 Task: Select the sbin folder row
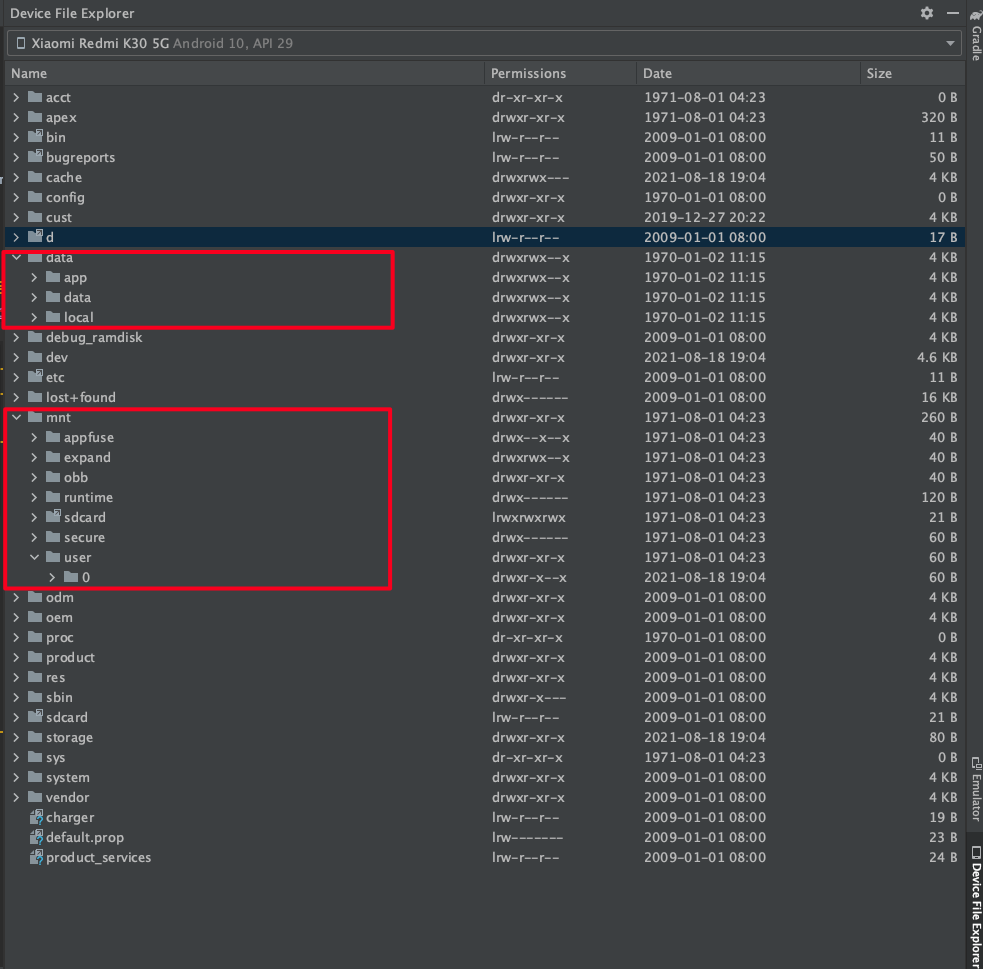click(x=484, y=697)
